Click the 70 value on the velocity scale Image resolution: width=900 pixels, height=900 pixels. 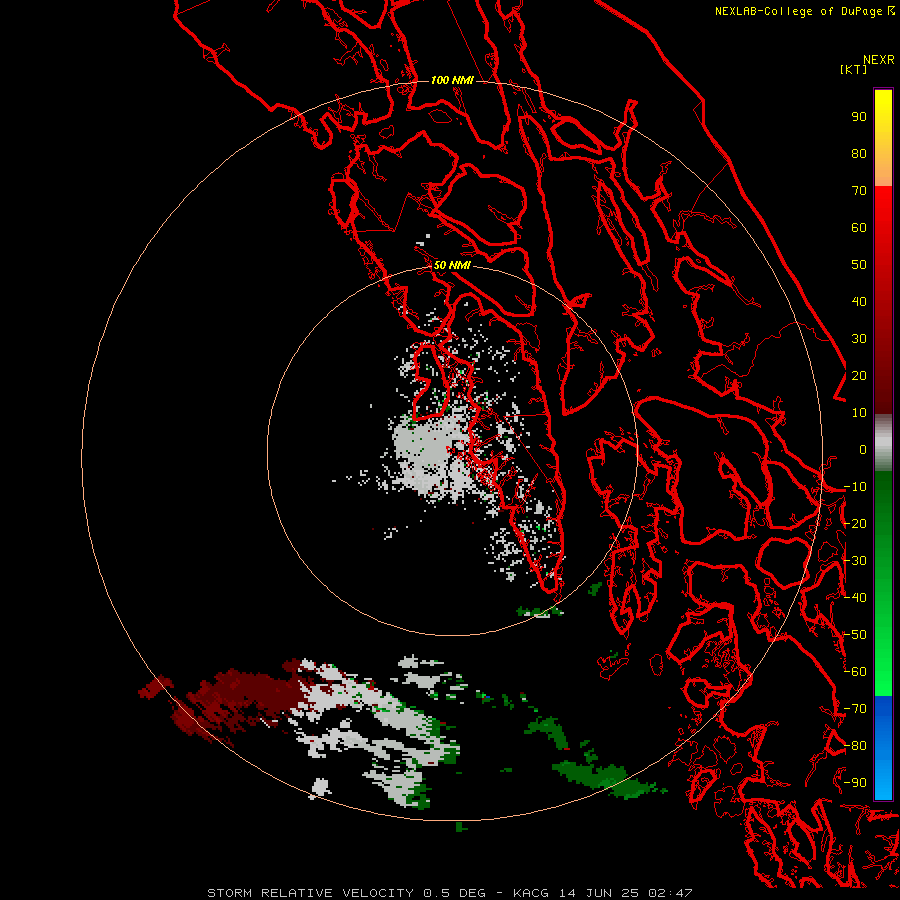click(x=859, y=191)
